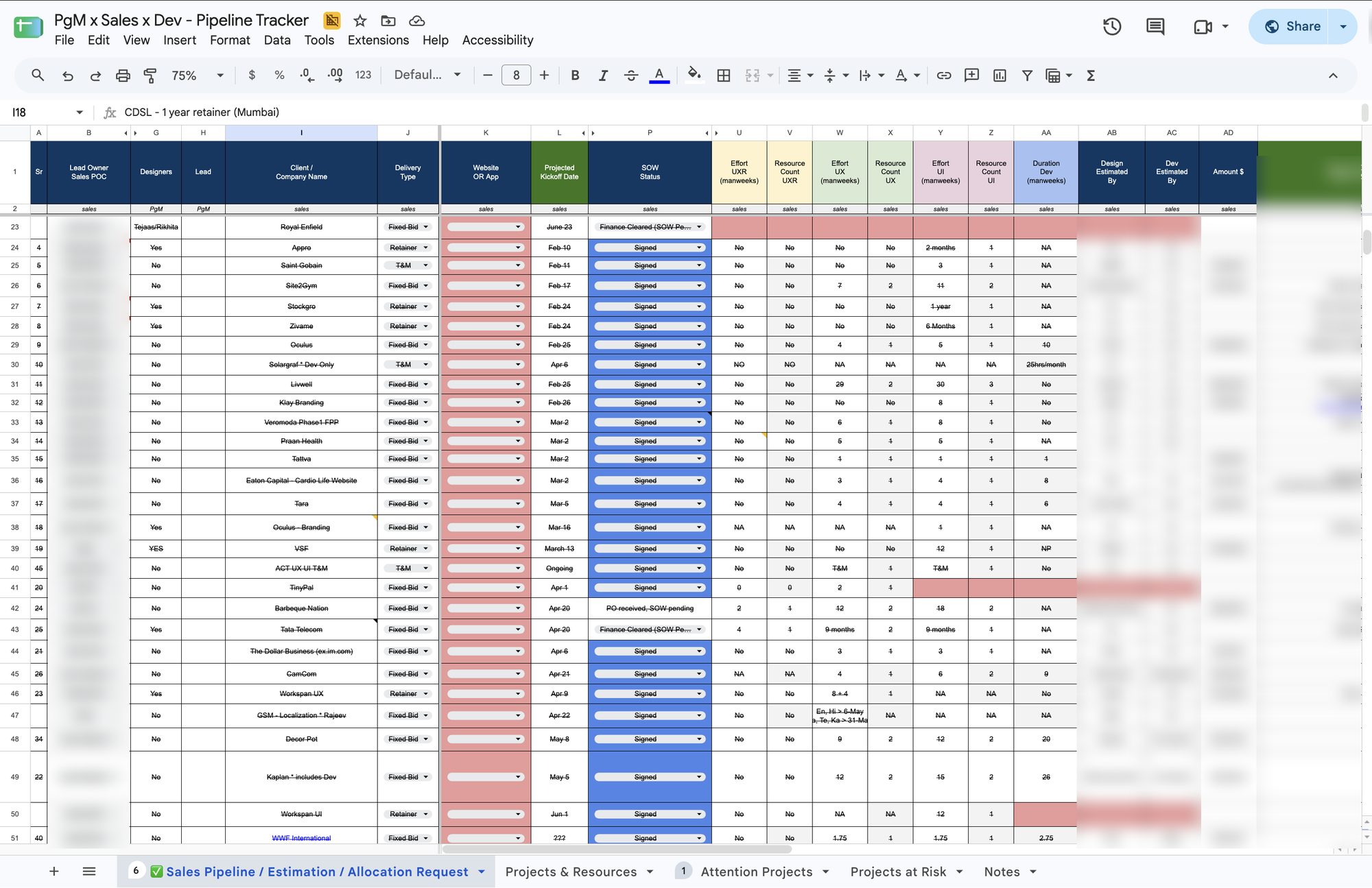This screenshot has height=888, width=1372.
Task: Open the WWF International link
Action: coord(301,838)
